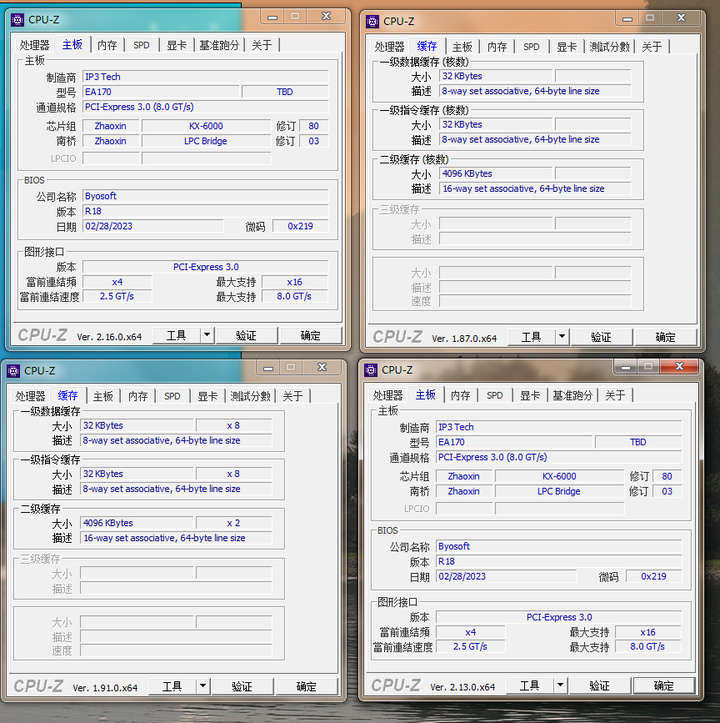Select 缓存 tab in version 1.91.0 window

[x=68, y=395]
